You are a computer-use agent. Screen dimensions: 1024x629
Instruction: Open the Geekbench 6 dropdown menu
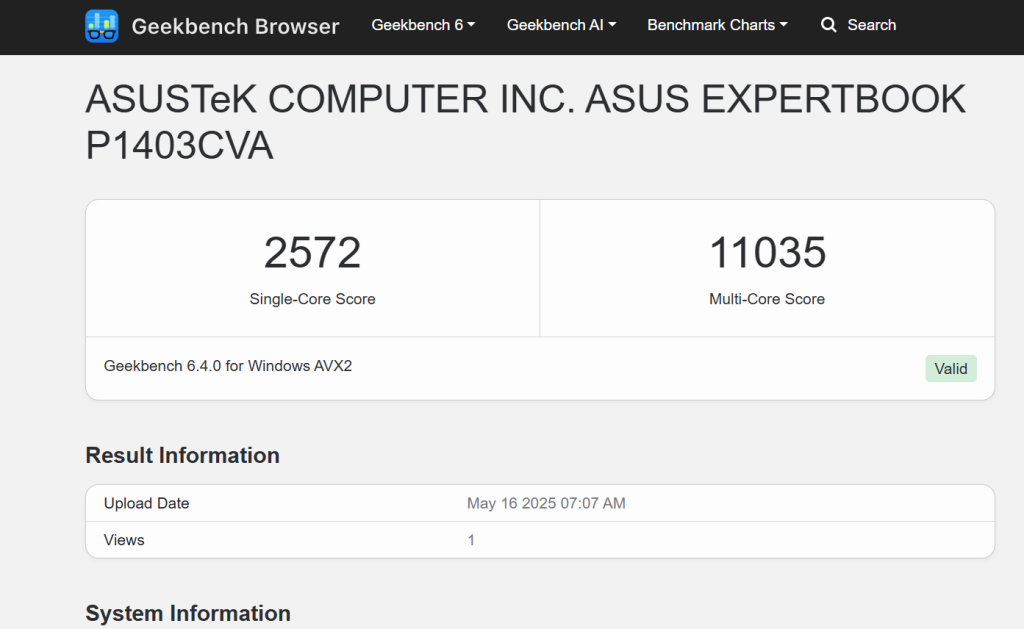pyautogui.click(x=422, y=24)
